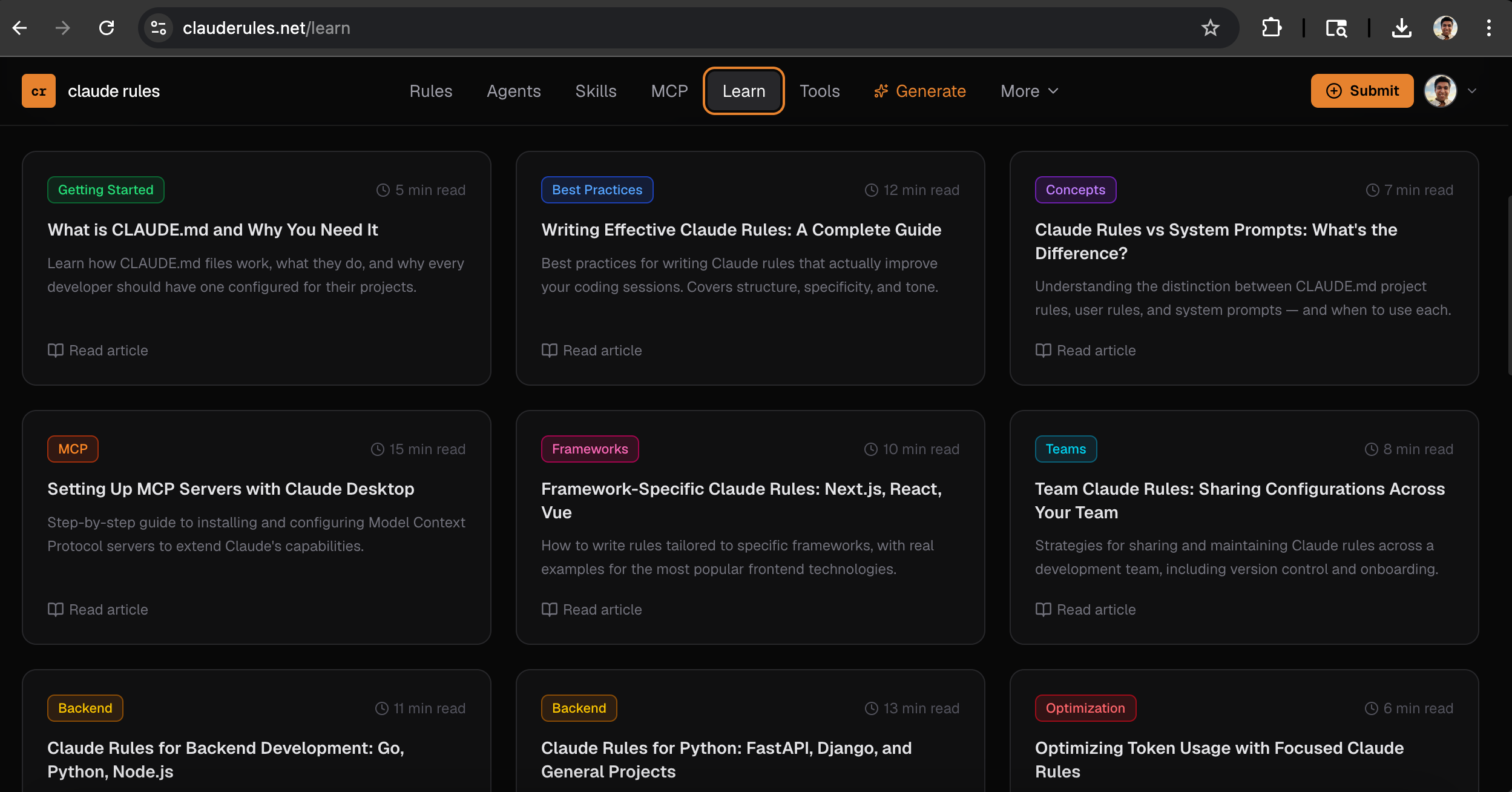Click the address bar URL field
Viewport: 1512px width, 792px height.
[x=666, y=28]
